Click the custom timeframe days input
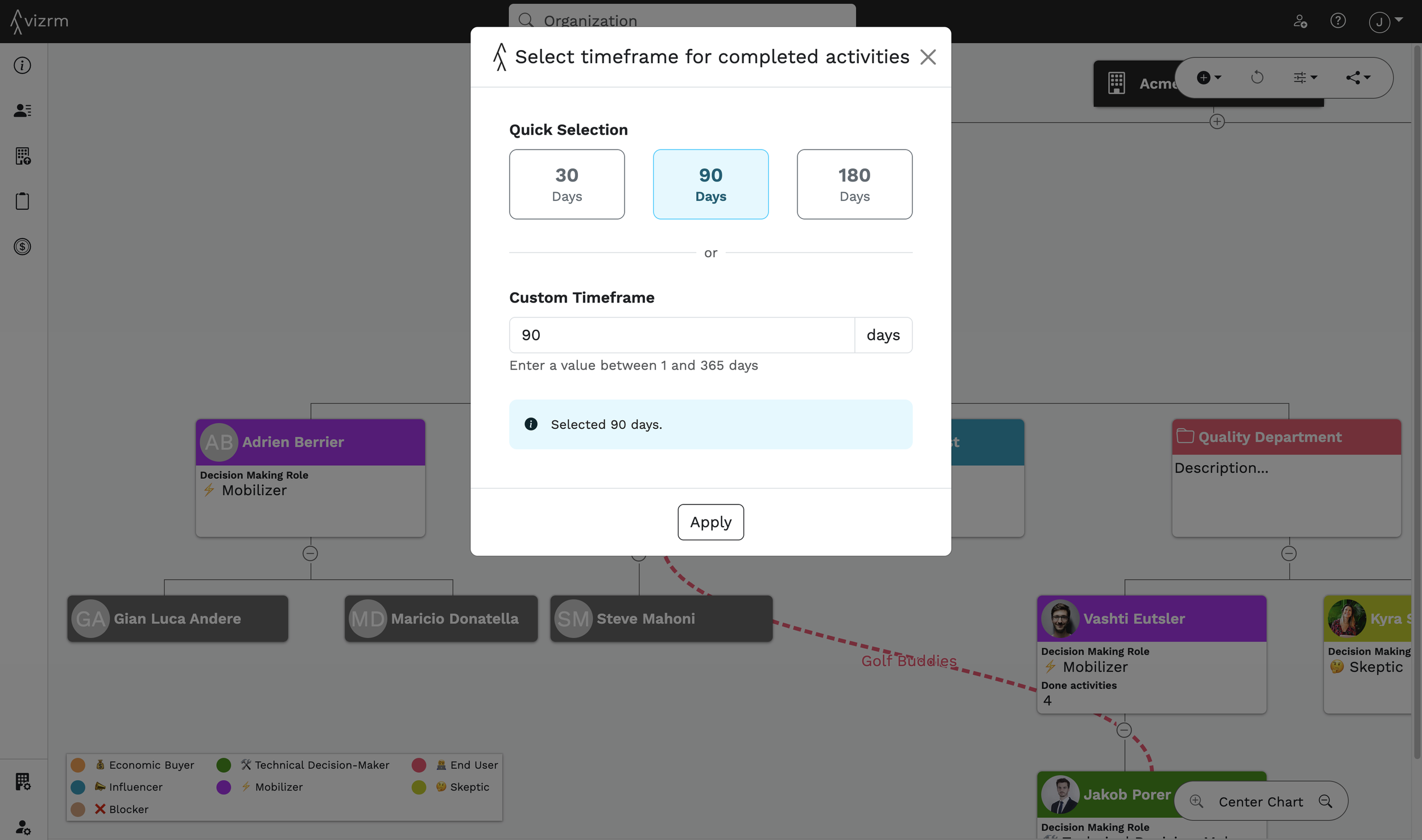This screenshot has height=840, width=1422. [x=681, y=335]
